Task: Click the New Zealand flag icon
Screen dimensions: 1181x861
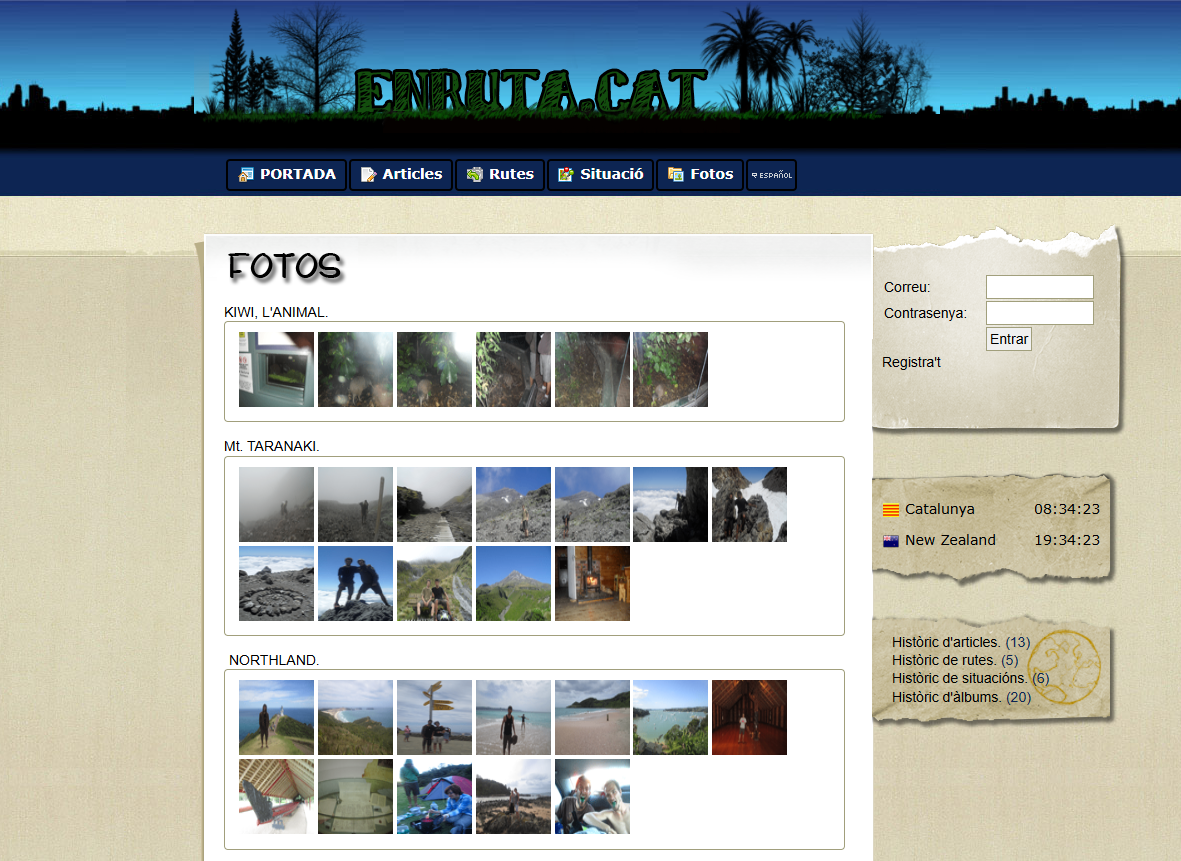Action: coord(891,541)
